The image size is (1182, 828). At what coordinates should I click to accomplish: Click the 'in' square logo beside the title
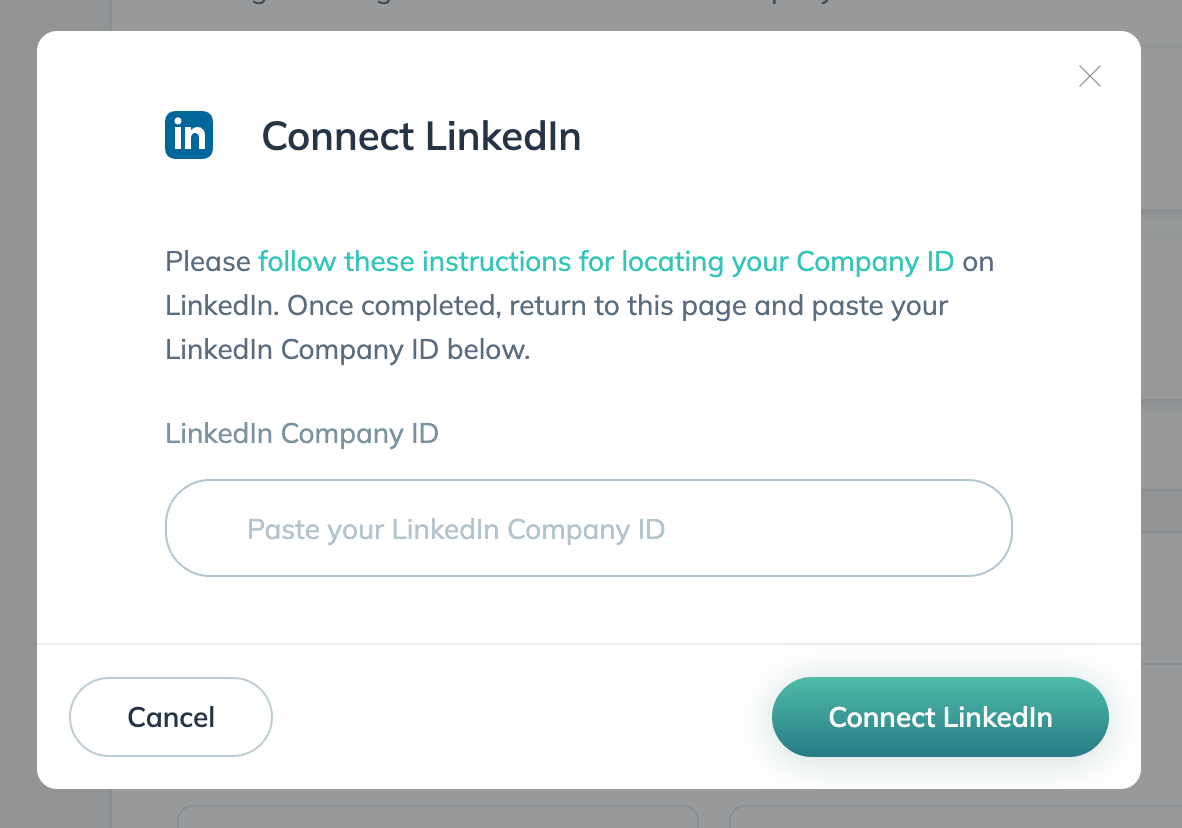[188, 135]
